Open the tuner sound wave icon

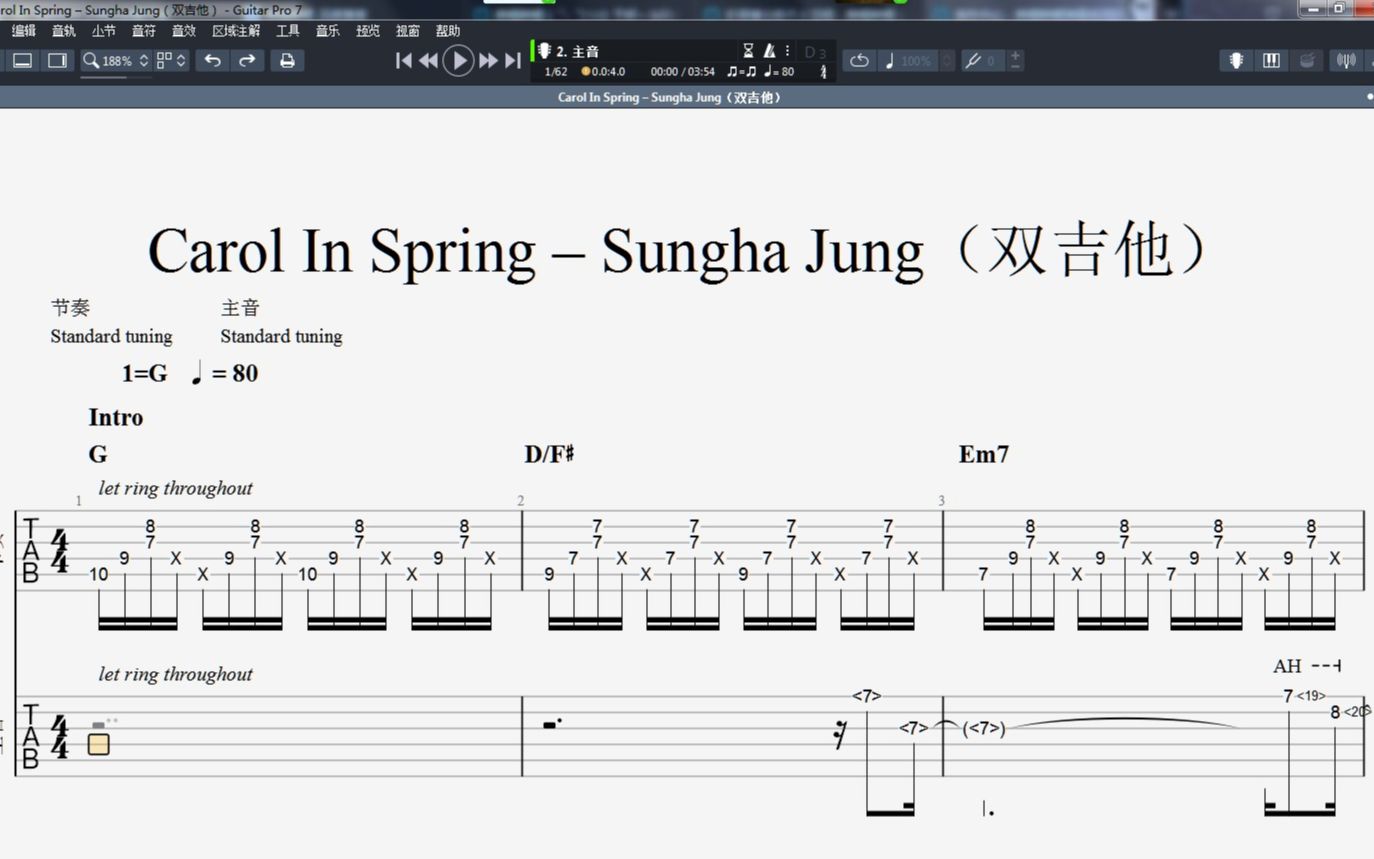pos(1346,61)
